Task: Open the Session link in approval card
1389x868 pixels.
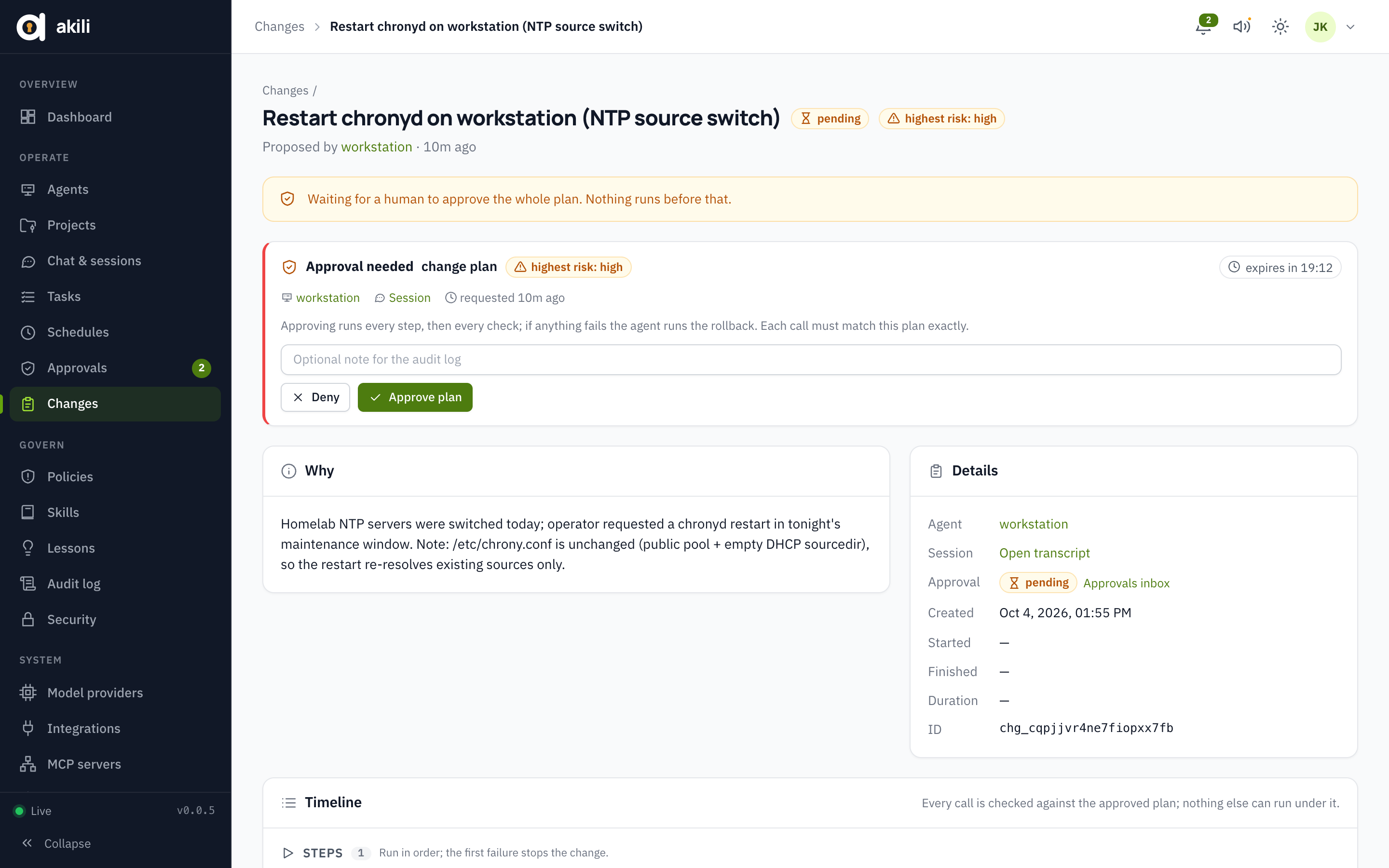Action: 403,298
